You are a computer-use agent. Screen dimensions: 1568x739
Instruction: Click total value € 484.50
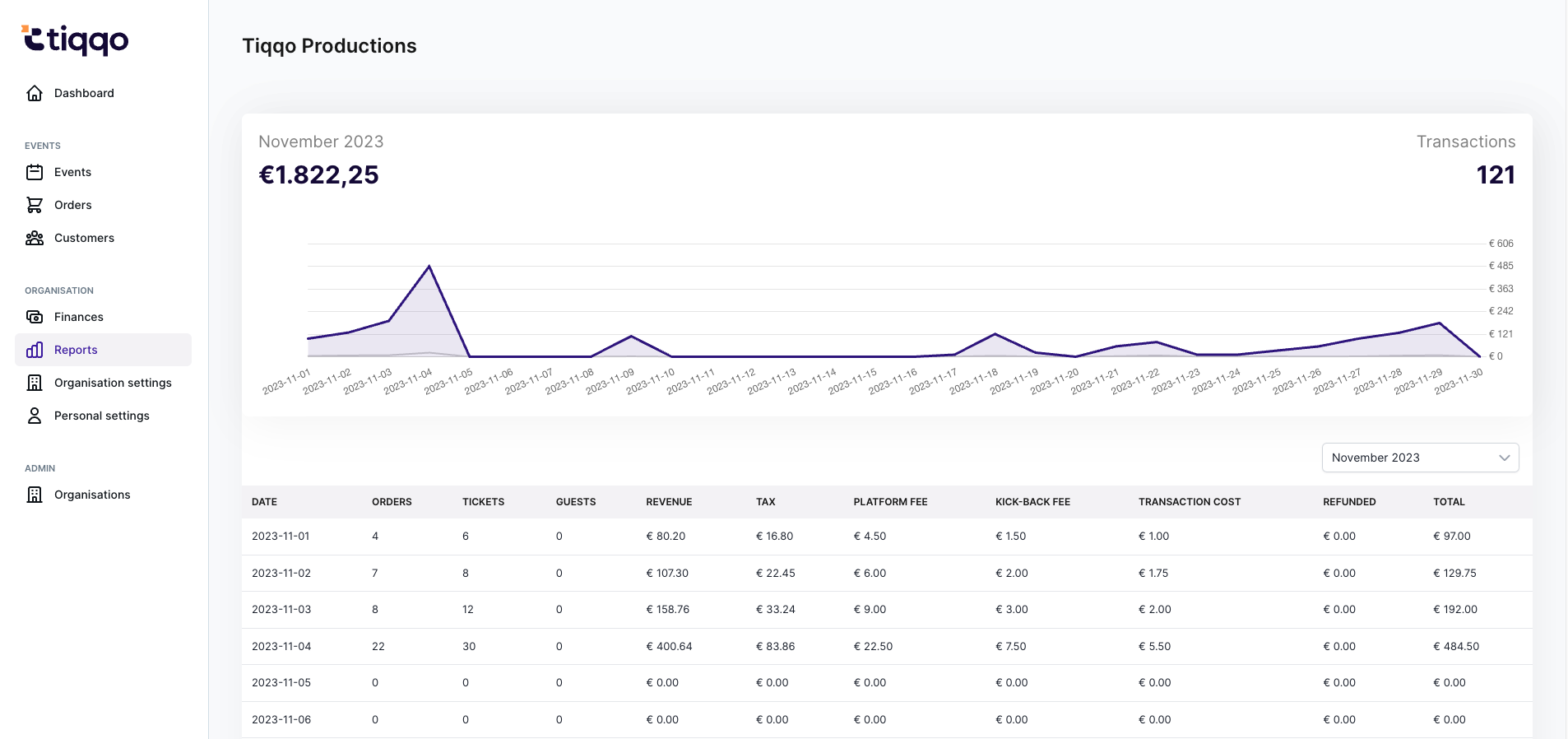[1456, 646]
